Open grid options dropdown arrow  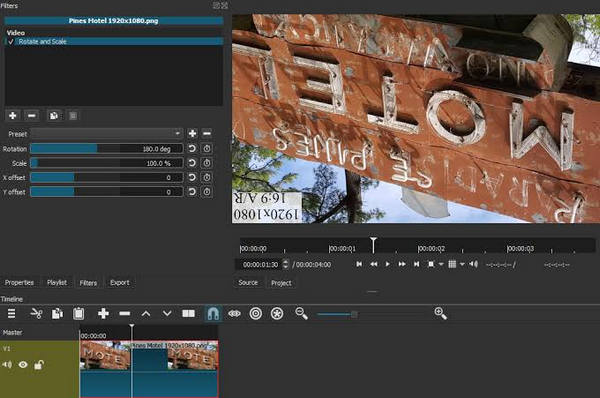pos(462,264)
